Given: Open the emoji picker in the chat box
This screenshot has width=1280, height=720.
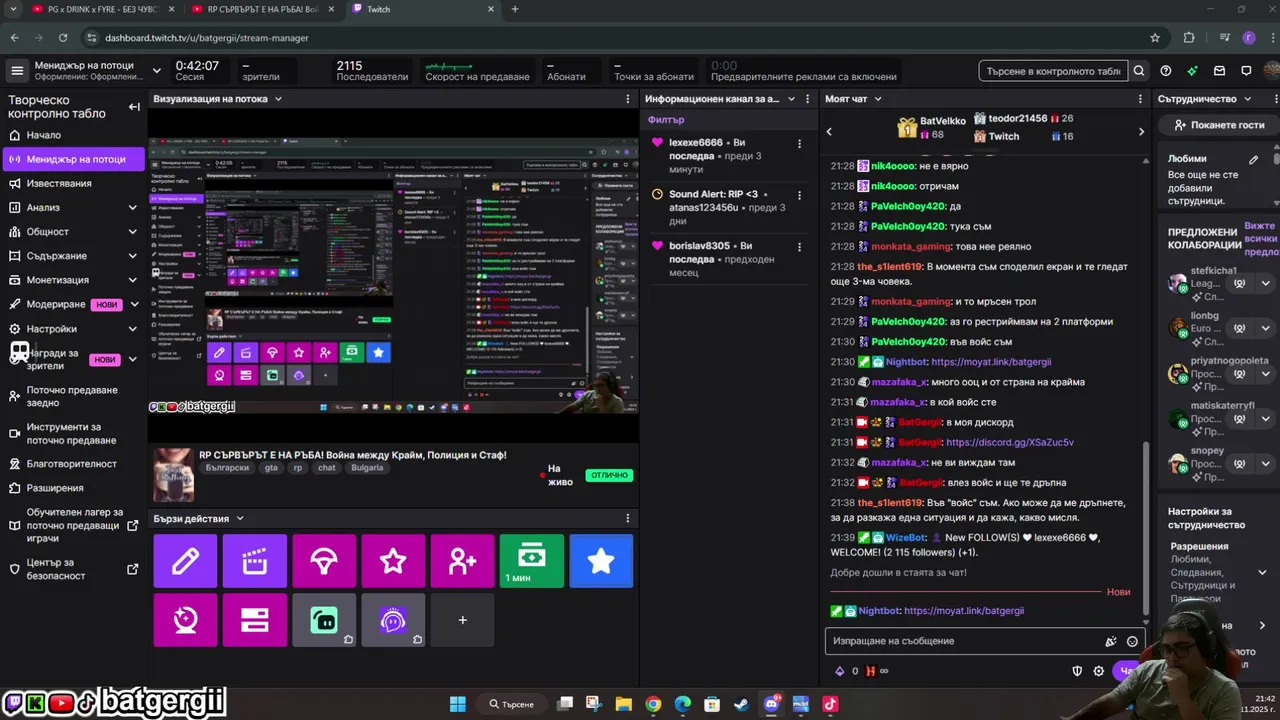Looking at the screenshot, I should pos(1132,642).
